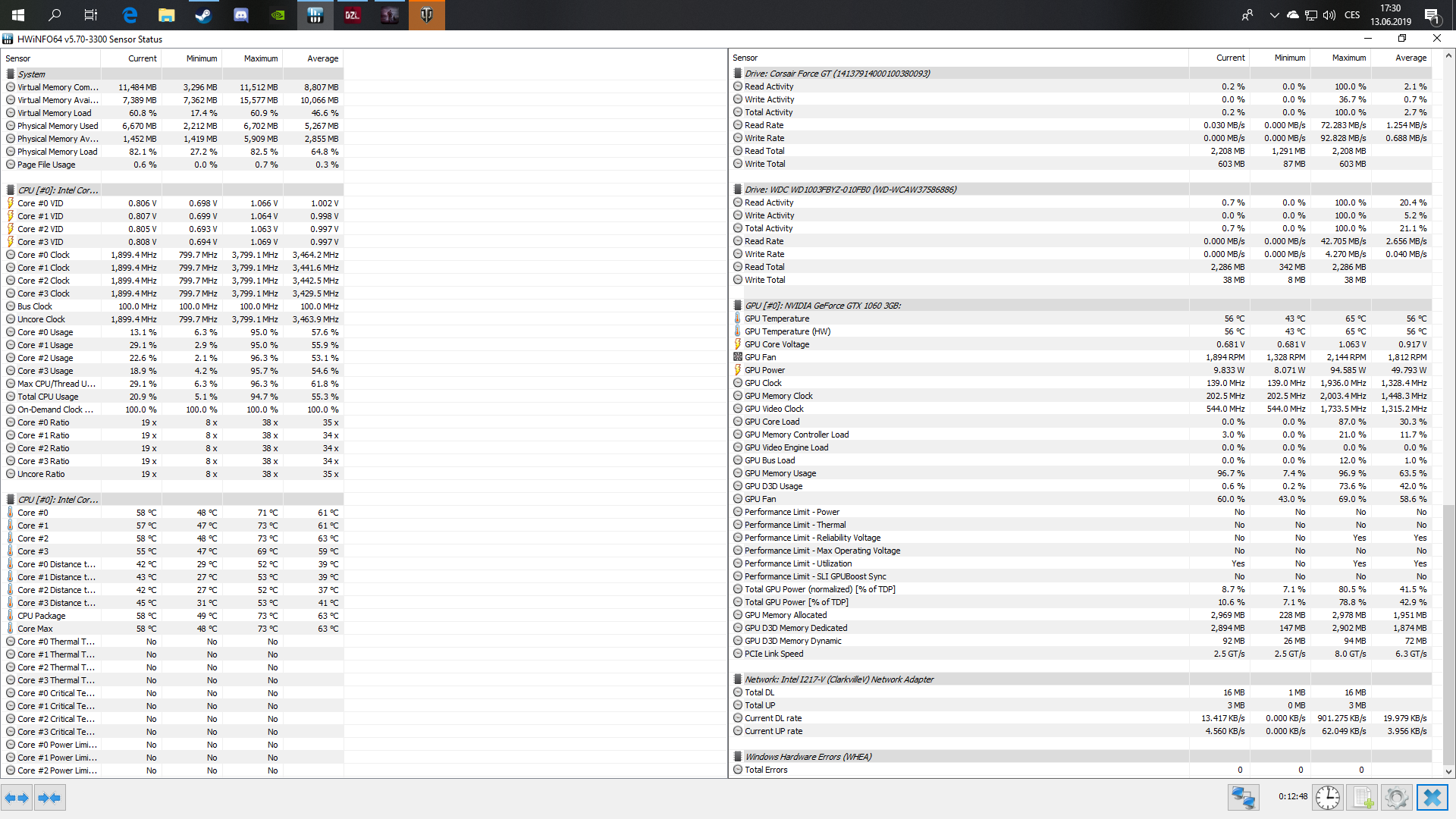
Task: Open system tray hidden icons chevron
Action: [1273, 15]
